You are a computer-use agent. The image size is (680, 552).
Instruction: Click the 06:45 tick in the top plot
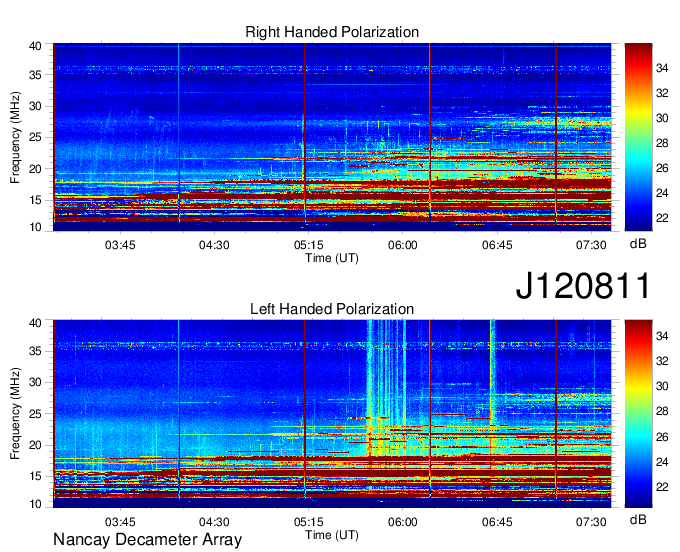click(497, 245)
